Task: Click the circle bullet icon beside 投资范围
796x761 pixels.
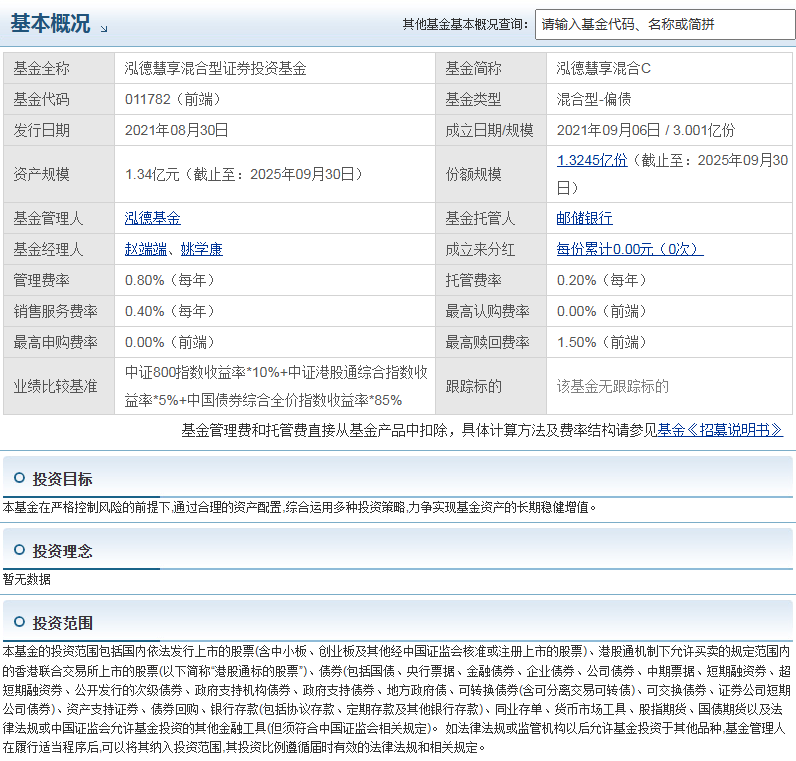Action: point(19,622)
